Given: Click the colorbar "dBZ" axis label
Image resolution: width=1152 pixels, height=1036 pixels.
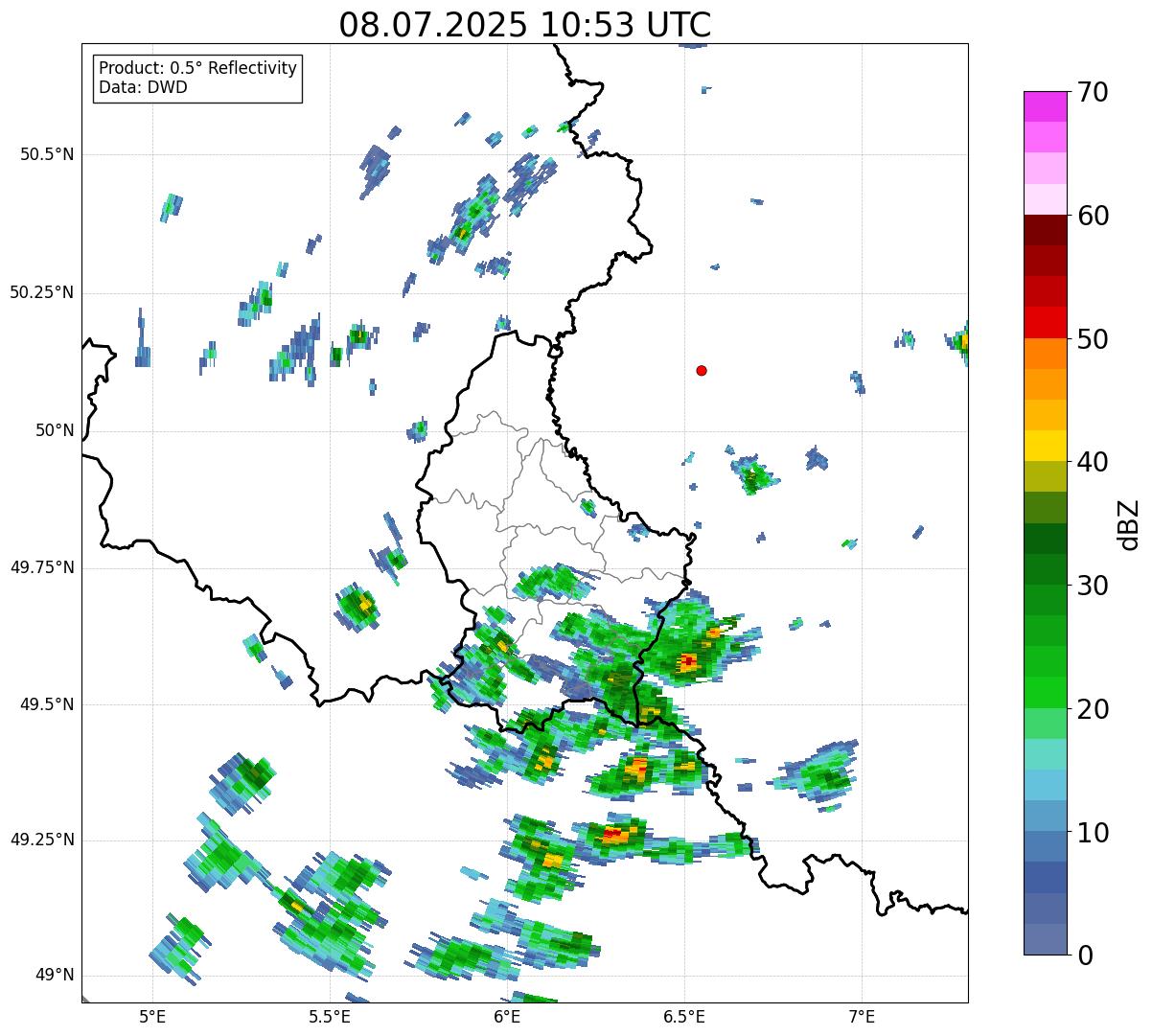Looking at the screenshot, I should click(x=1129, y=524).
